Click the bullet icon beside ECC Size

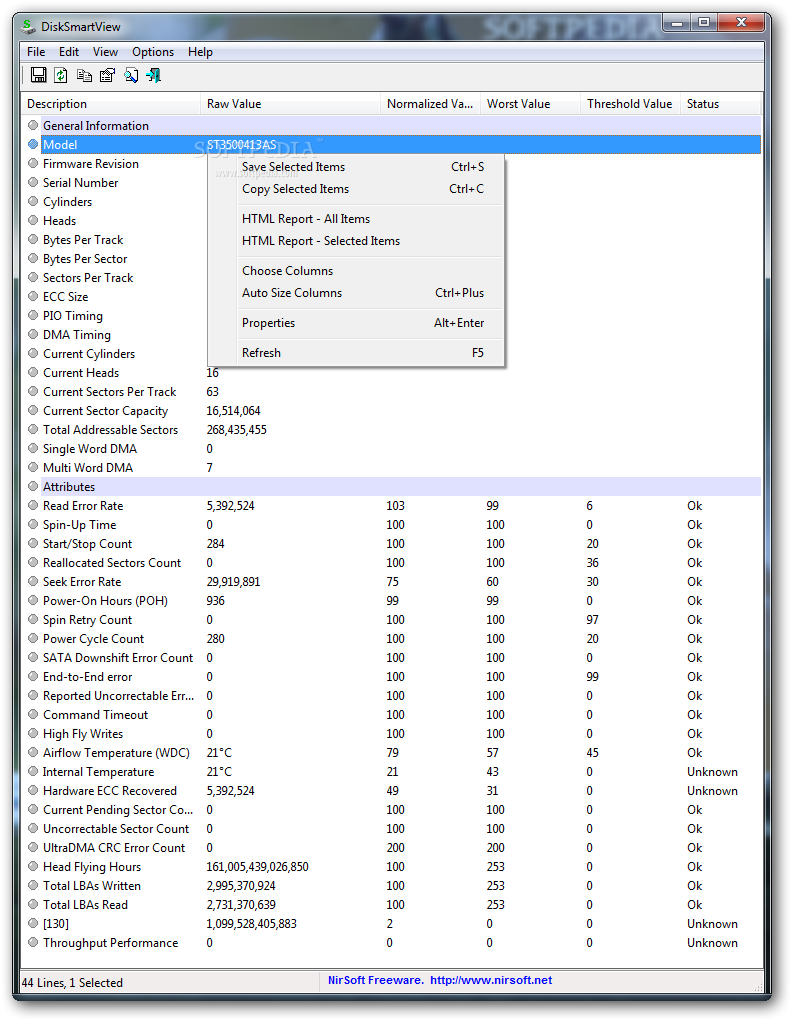coord(33,296)
